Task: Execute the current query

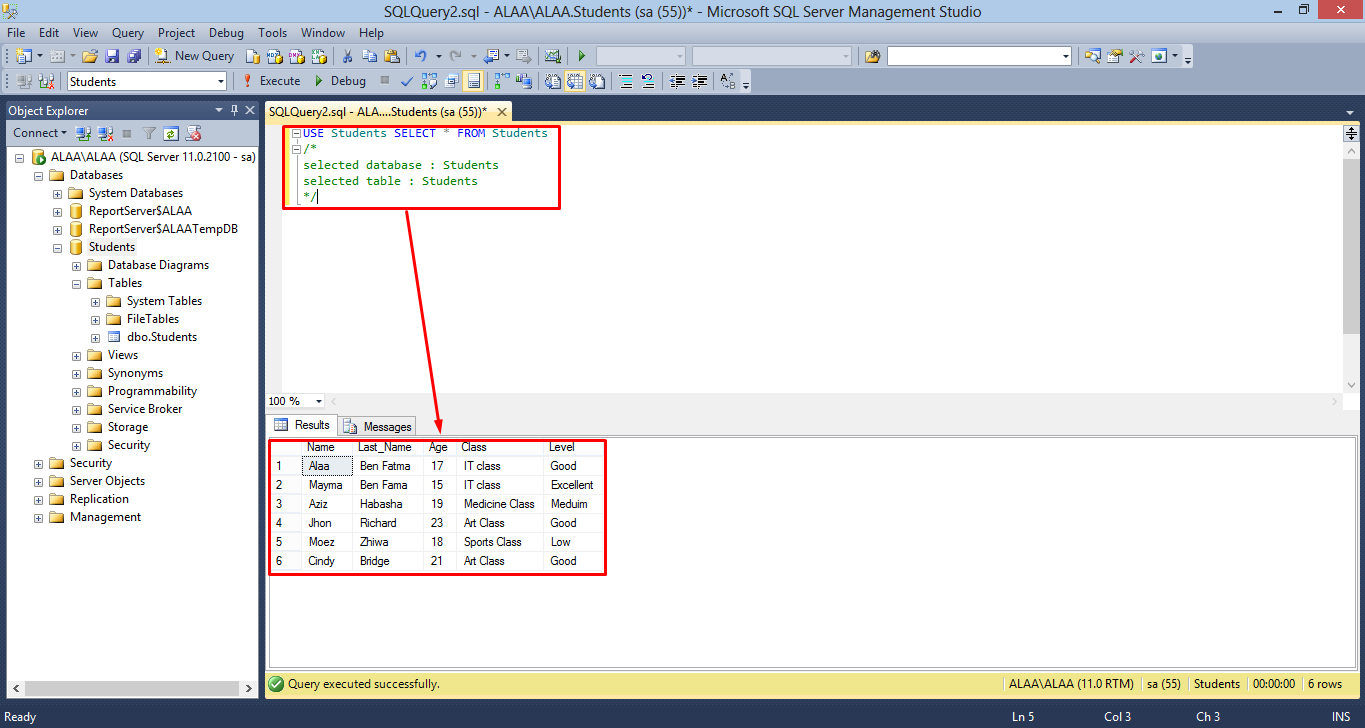Action: [271, 81]
